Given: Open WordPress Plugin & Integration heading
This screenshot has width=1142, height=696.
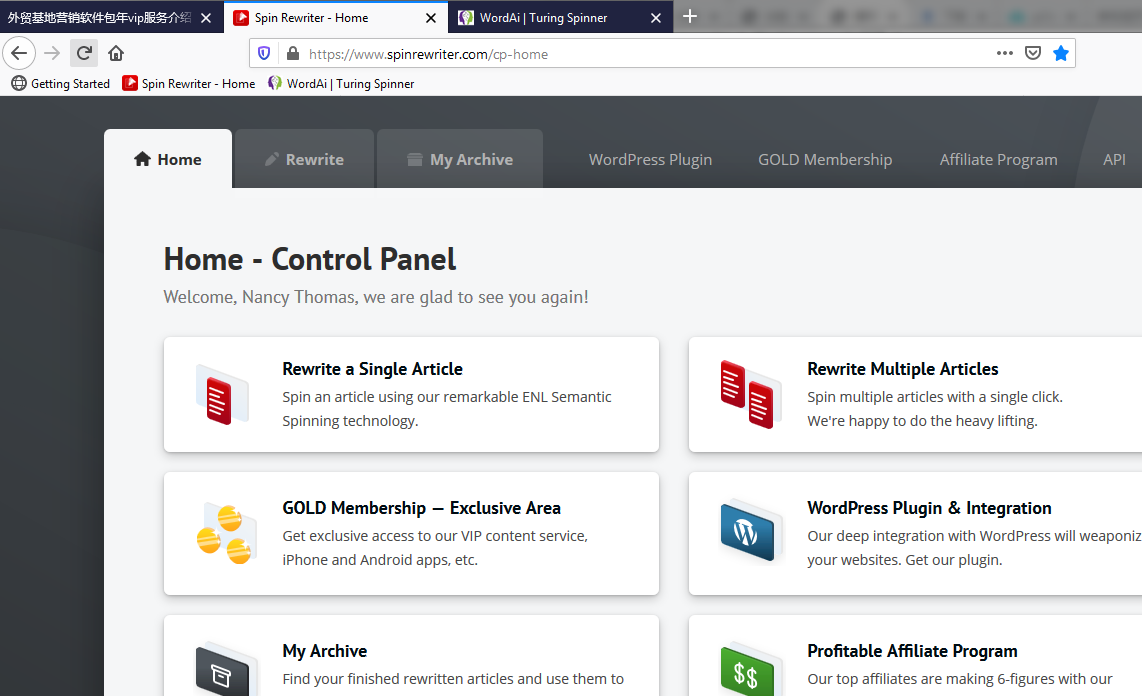Looking at the screenshot, I should pos(929,508).
